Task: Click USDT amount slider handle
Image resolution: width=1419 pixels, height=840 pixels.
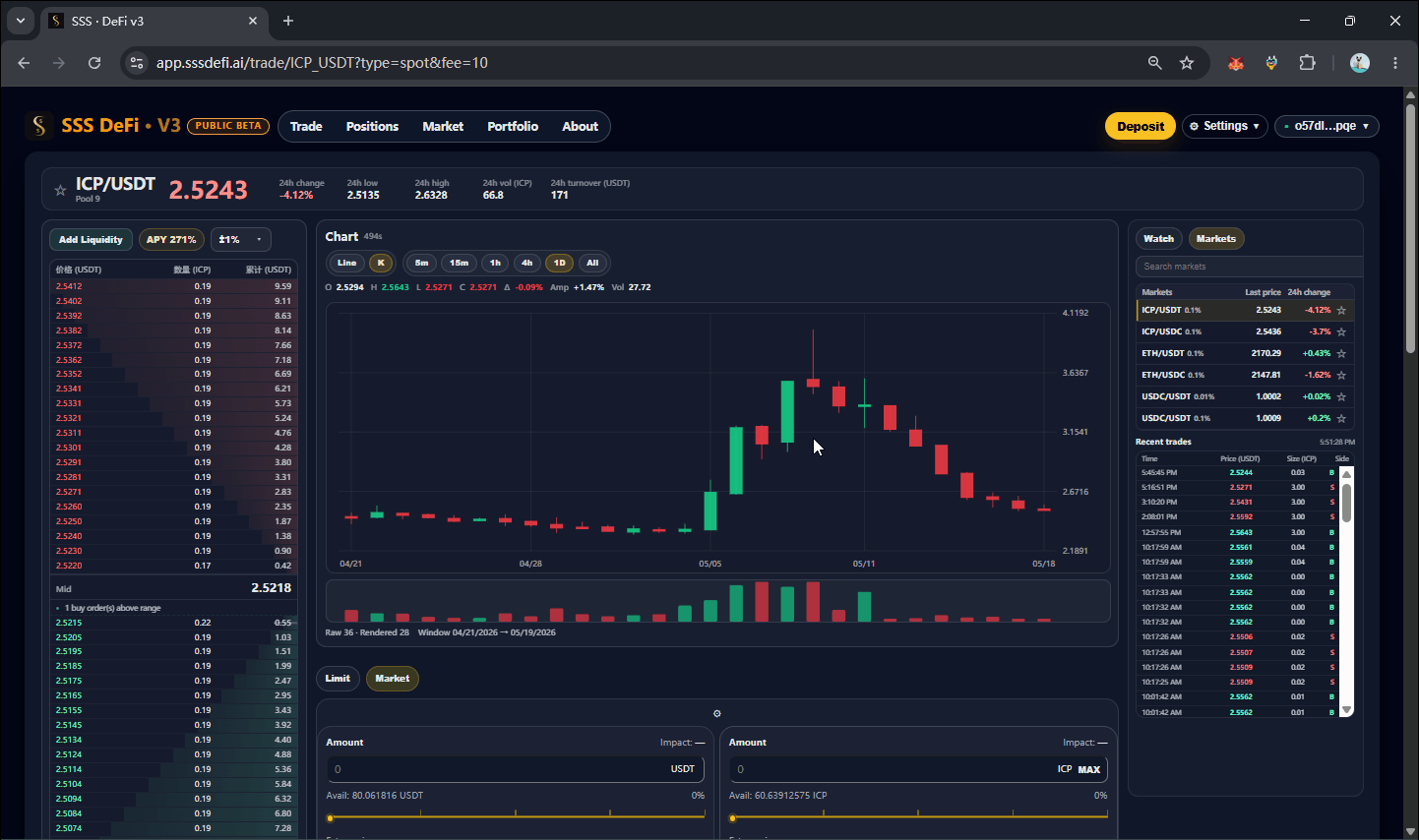Action: (331, 817)
